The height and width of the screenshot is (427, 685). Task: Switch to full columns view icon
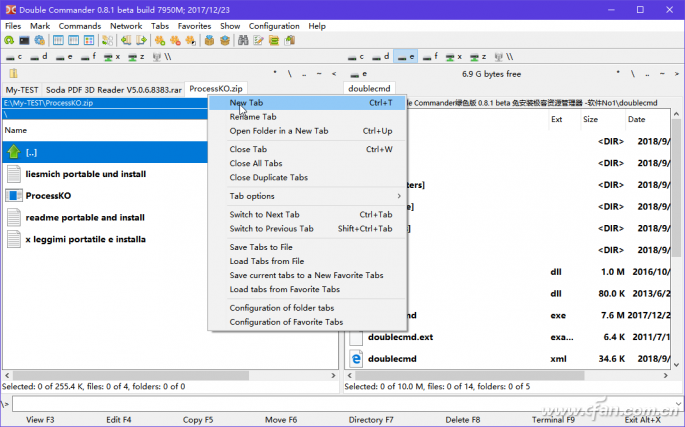click(x=73, y=41)
